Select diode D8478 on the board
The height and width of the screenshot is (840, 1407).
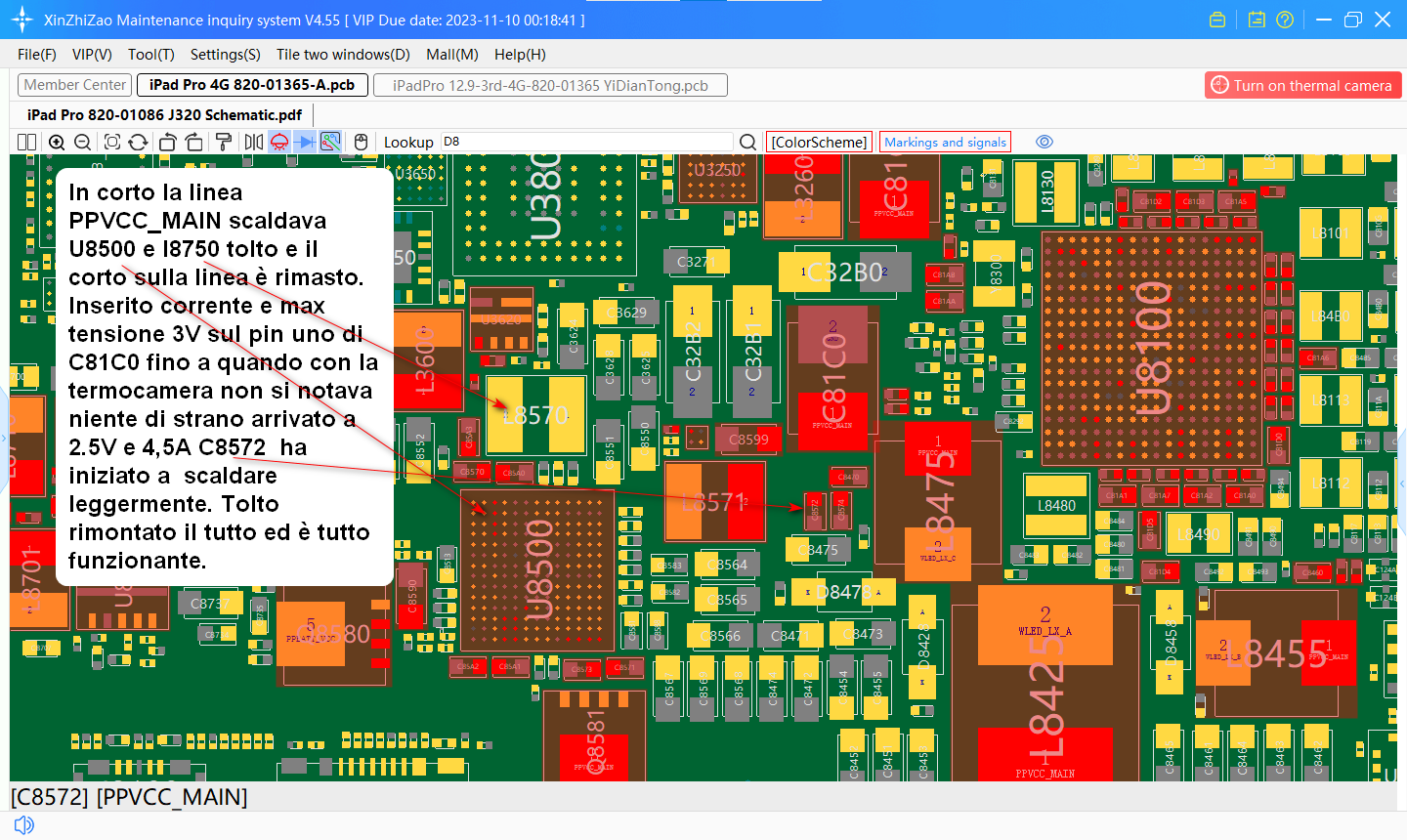point(843,592)
